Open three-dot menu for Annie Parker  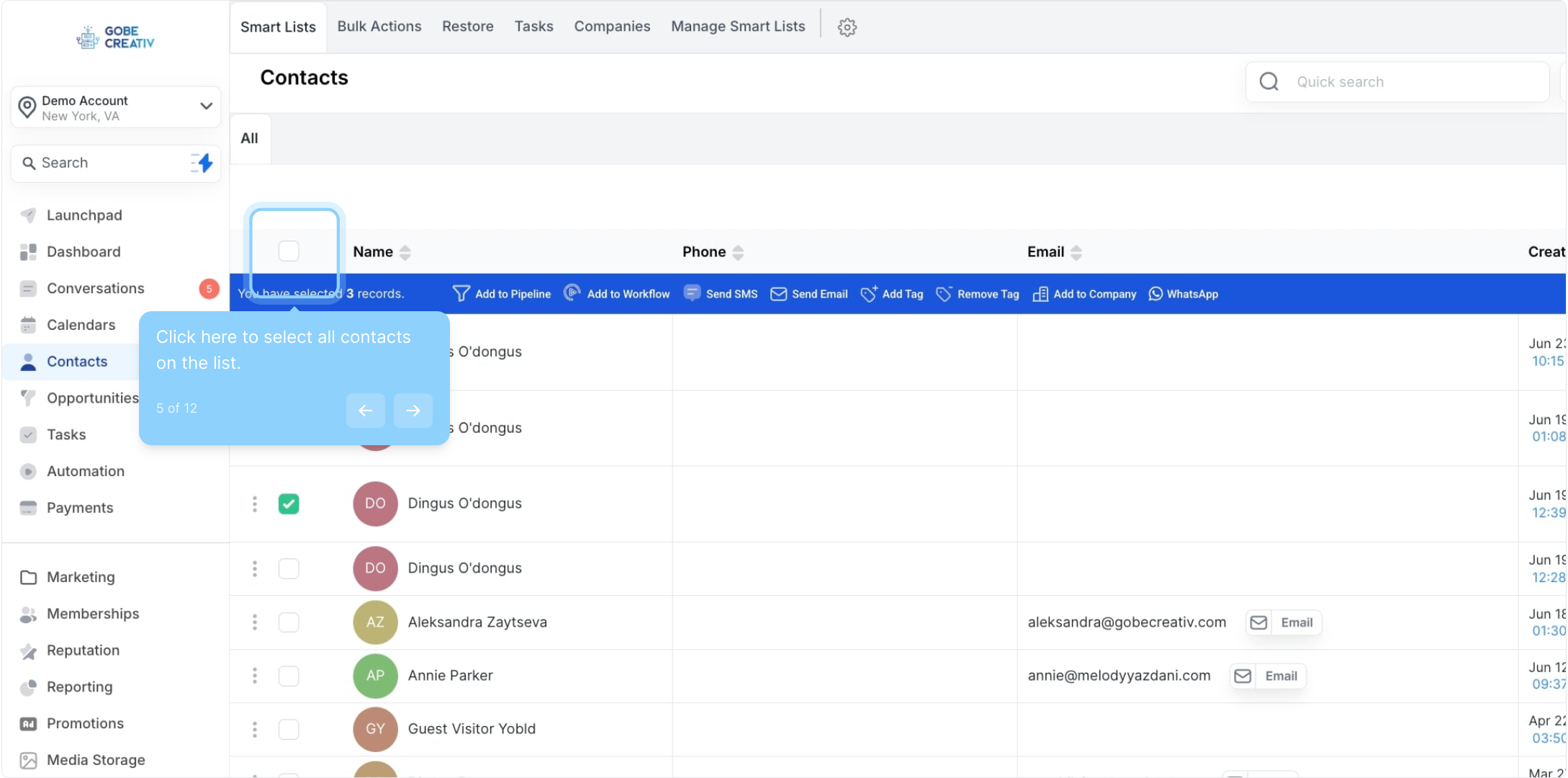tap(255, 676)
